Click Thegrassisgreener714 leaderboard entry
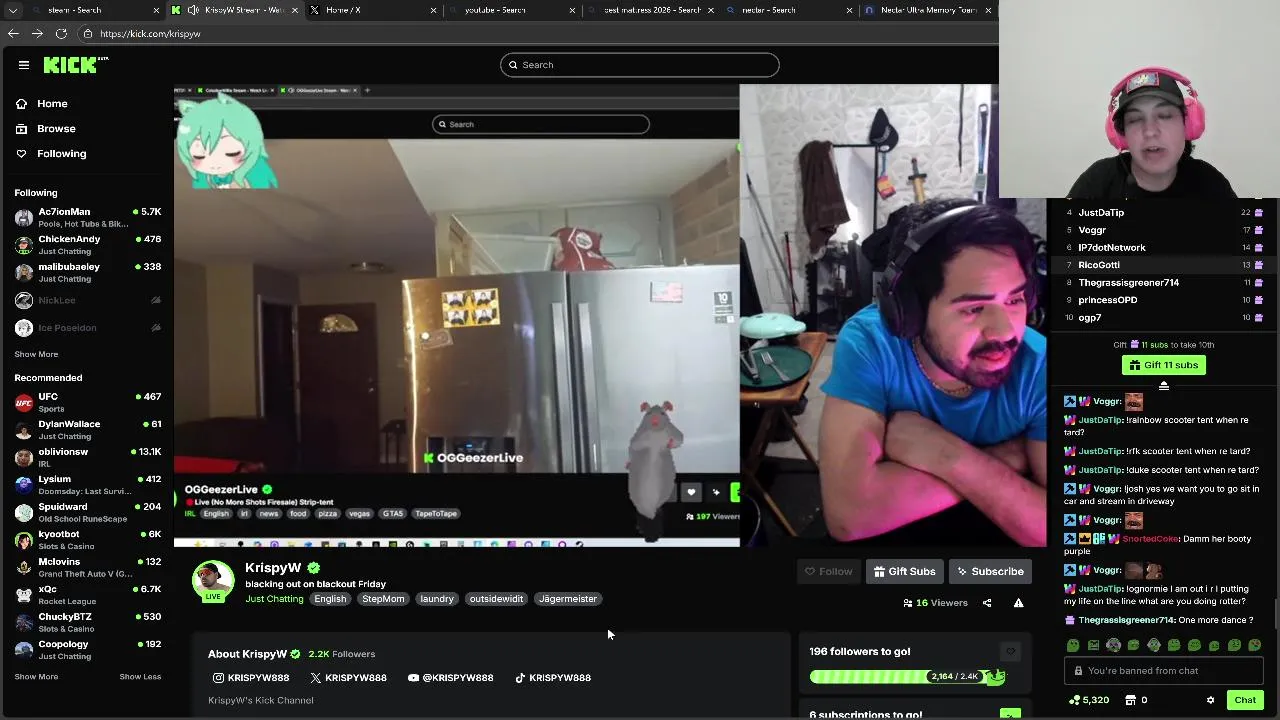The height and width of the screenshot is (720, 1280). 1129,283
